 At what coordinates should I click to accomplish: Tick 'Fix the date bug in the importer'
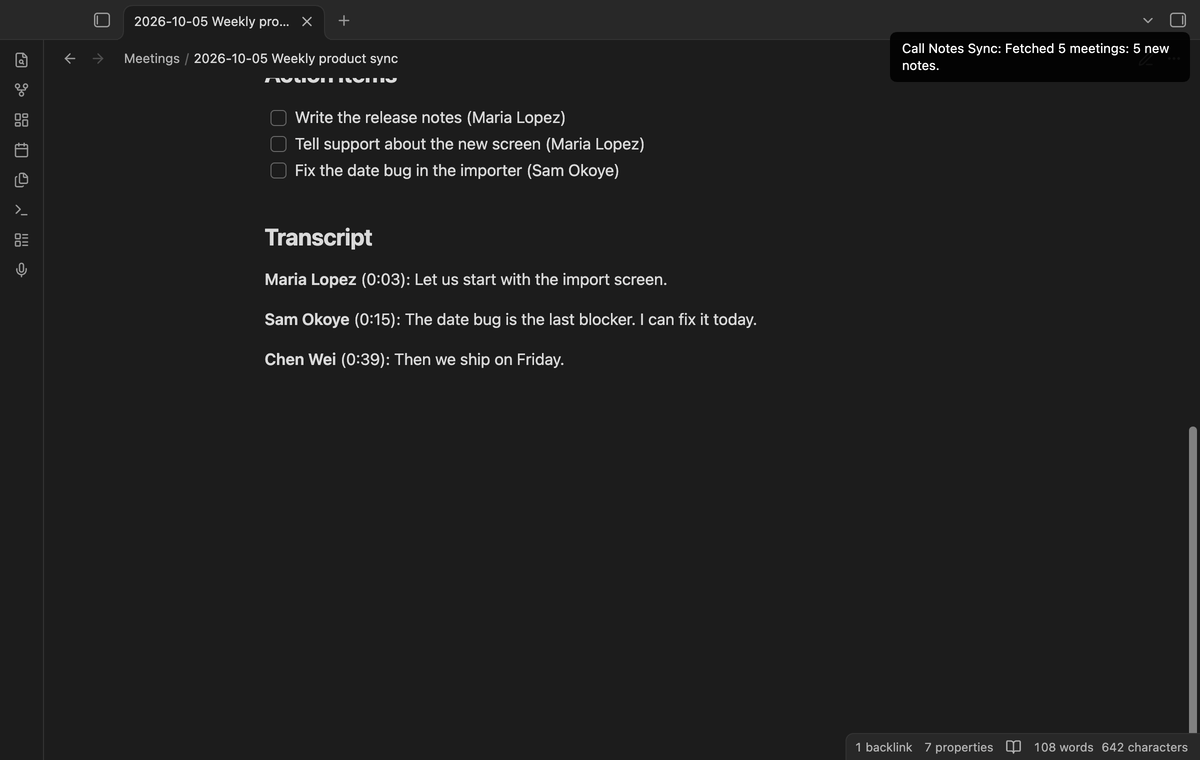point(279,171)
